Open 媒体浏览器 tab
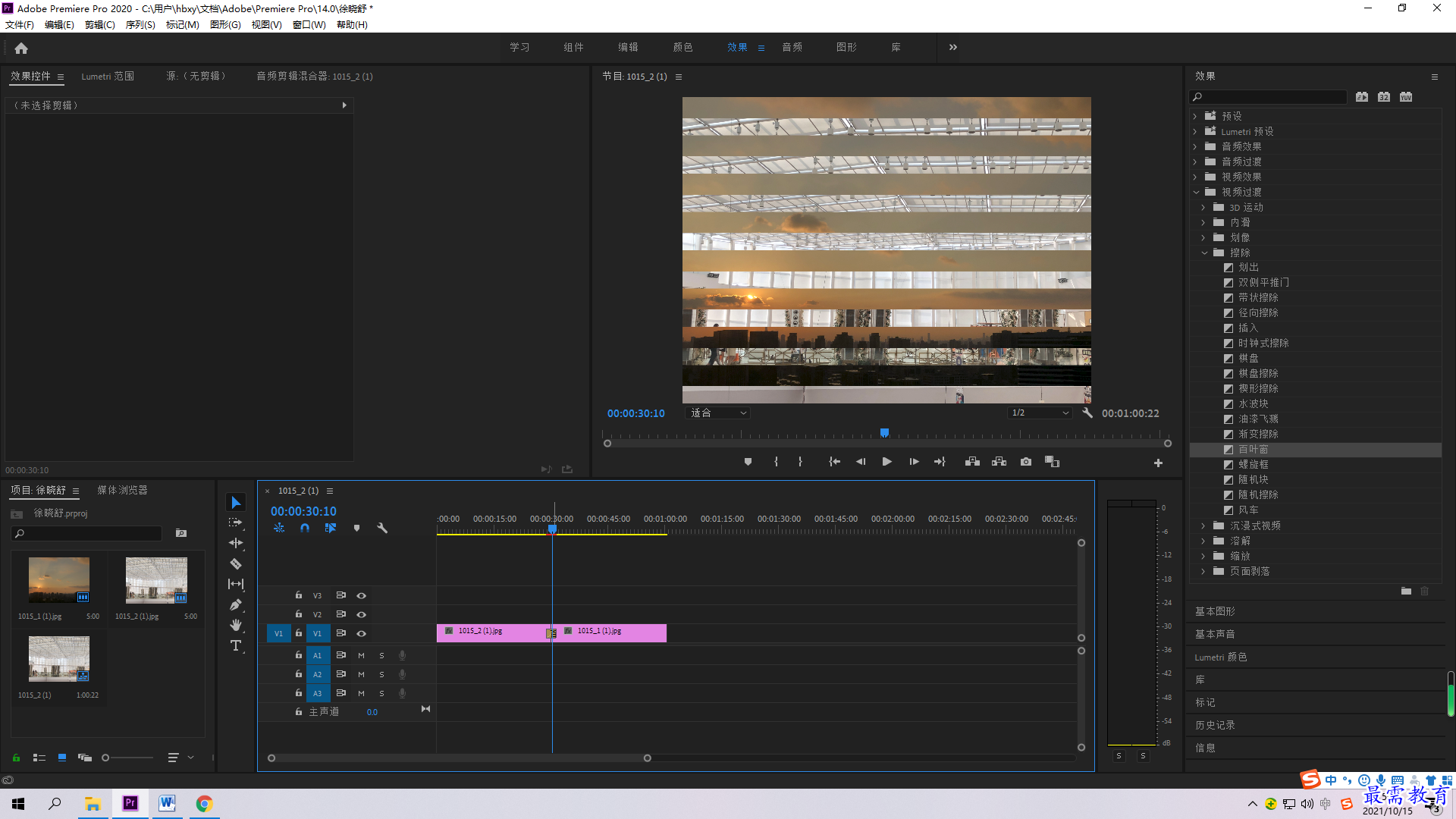This screenshot has height=819, width=1456. pyautogui.click(x=122, y=491)
